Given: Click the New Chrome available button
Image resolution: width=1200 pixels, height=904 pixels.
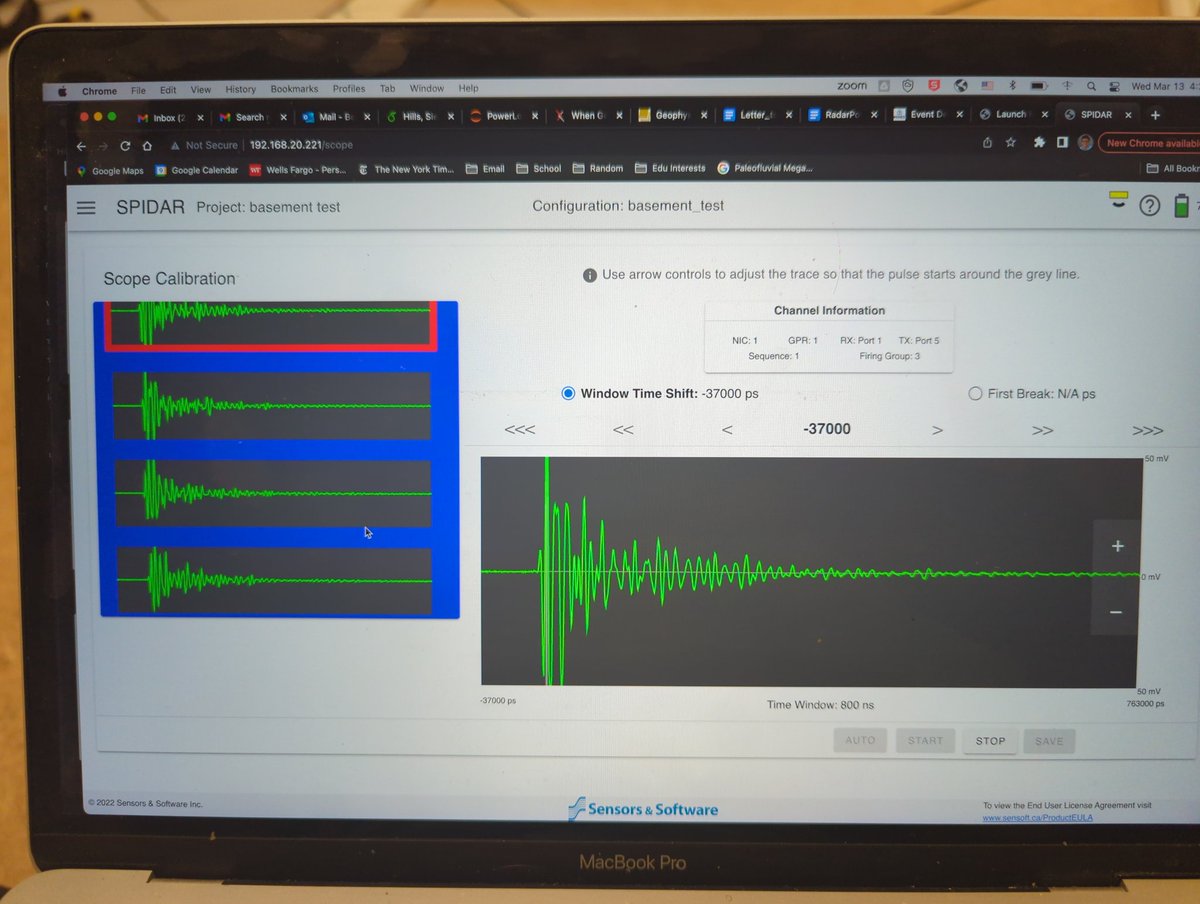Looking at the screenshot, I should click(x=1150, y=143).
